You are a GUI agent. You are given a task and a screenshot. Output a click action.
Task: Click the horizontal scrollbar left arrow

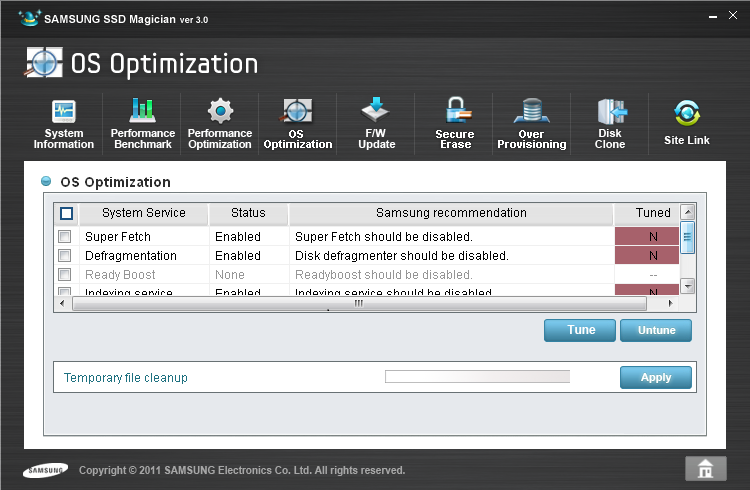pos(62,303)
